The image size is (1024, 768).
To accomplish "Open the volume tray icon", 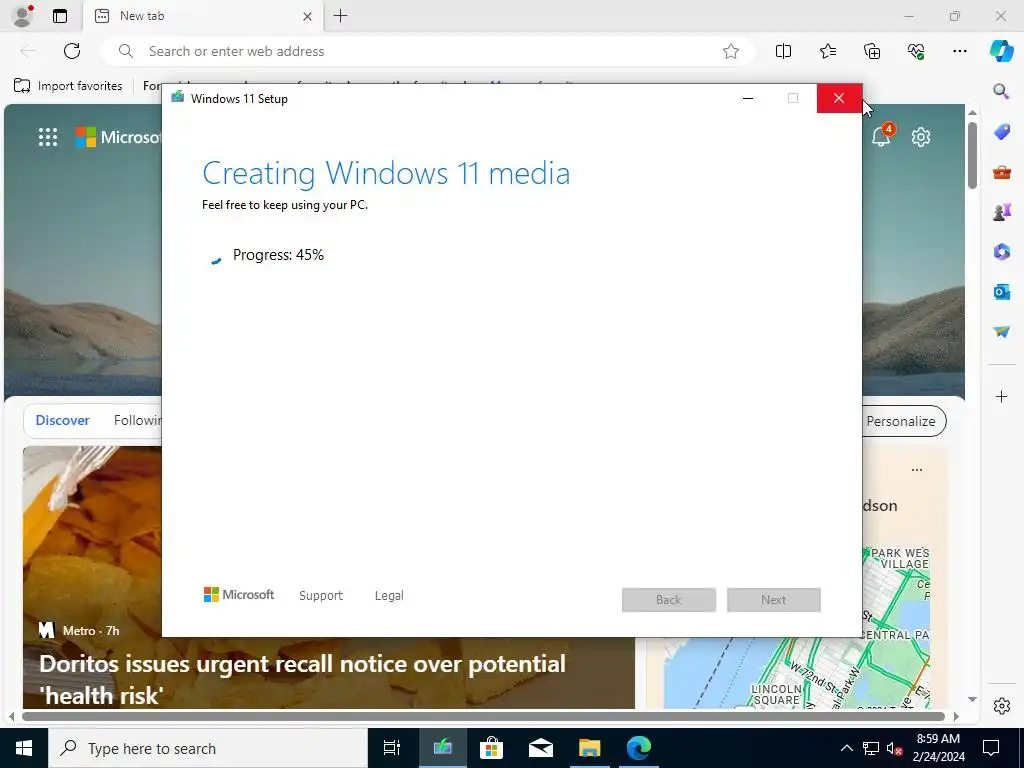I will click(895, 749).
